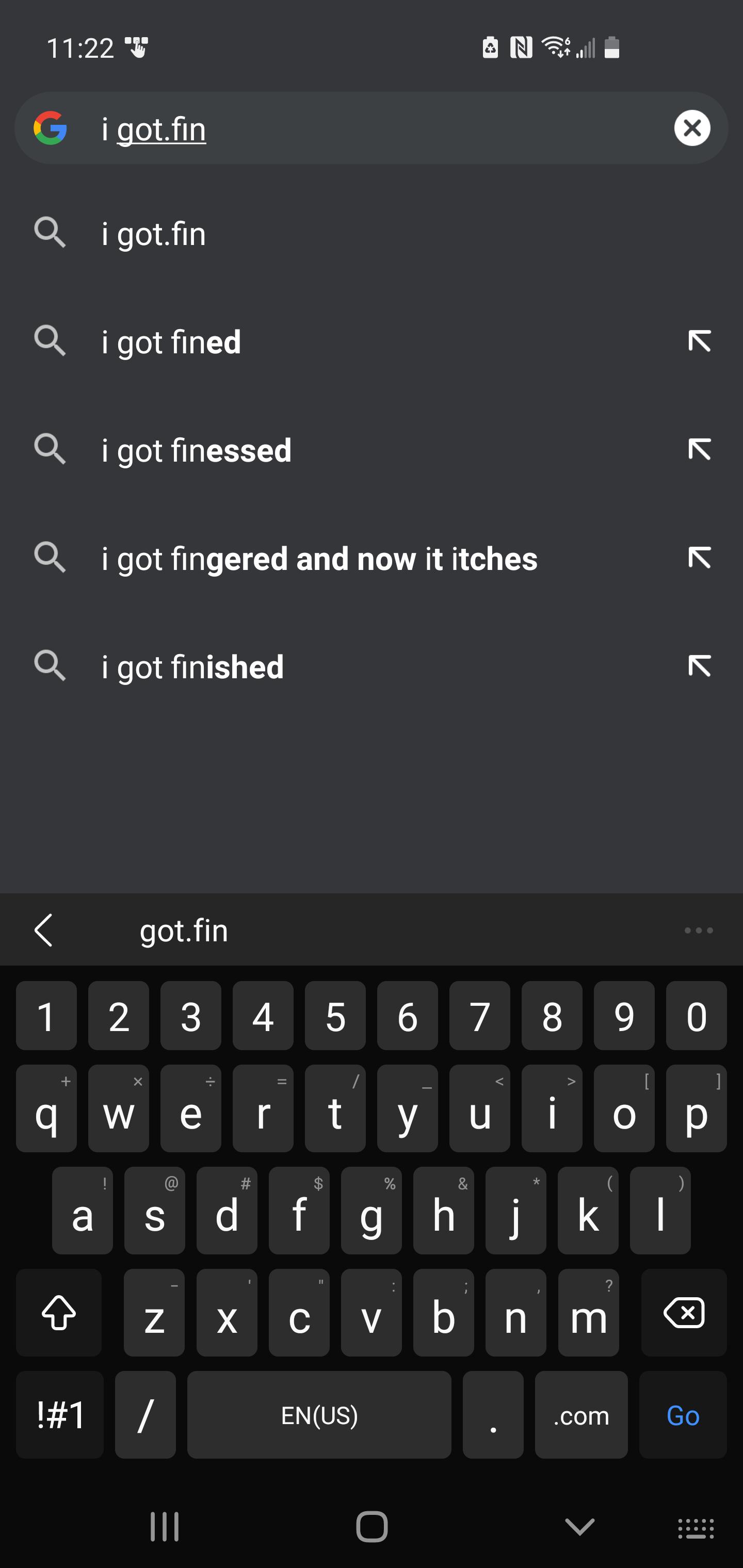Screen dimensions: 743x1568
Task: Switch to symbols keyboard with !#1
Action: [60, 1415]
